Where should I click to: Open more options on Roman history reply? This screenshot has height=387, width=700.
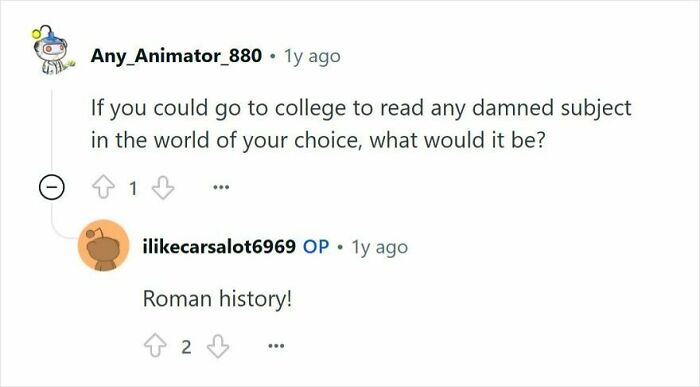pyautogui.click(x=276, y=345)
